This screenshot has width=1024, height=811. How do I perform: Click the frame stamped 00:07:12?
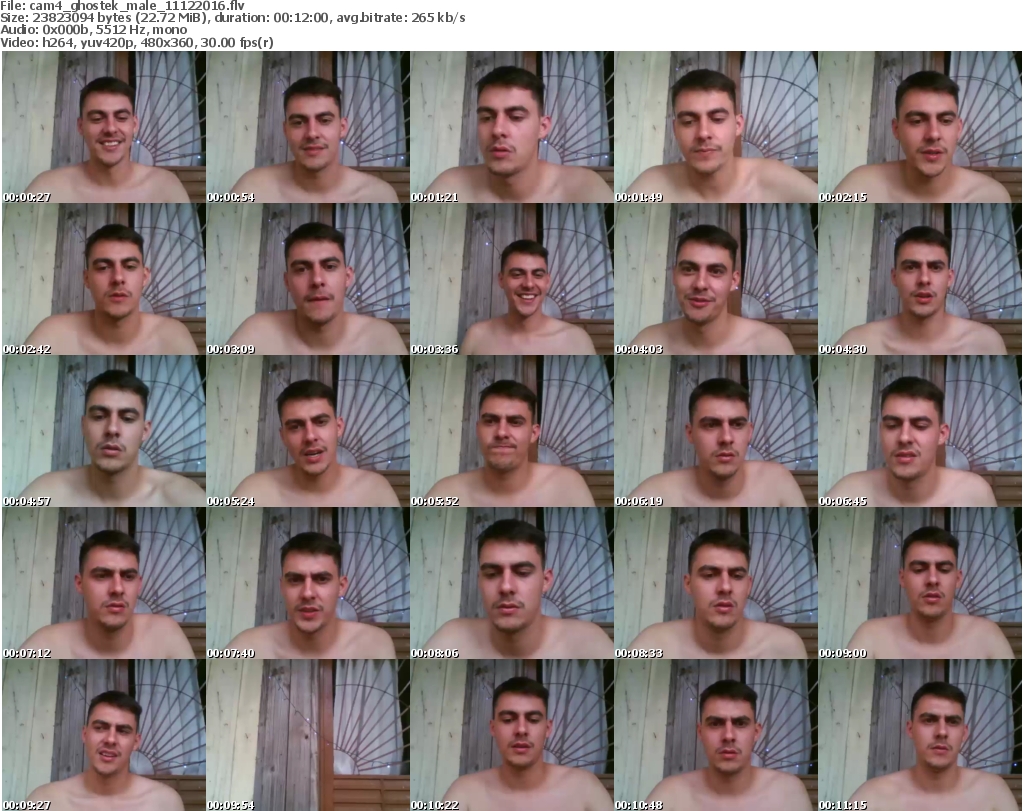coord(104,584)
